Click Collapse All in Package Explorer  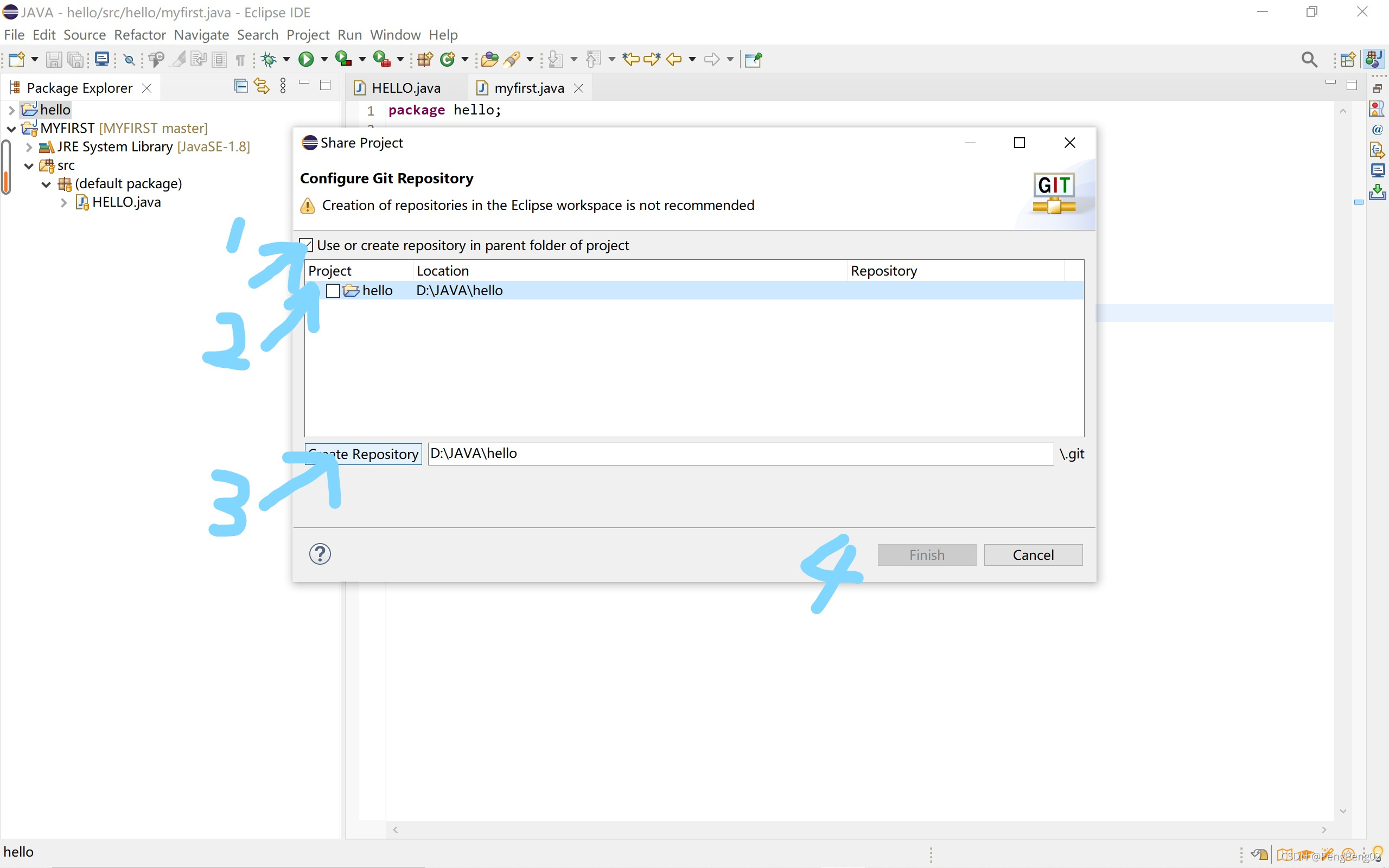(241, 86)
